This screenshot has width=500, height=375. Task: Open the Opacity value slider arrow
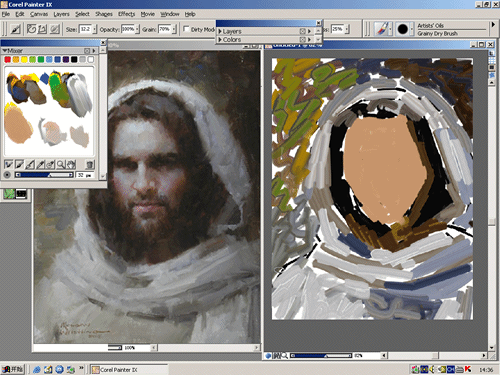pyautogui.click(x=137, y=29)
